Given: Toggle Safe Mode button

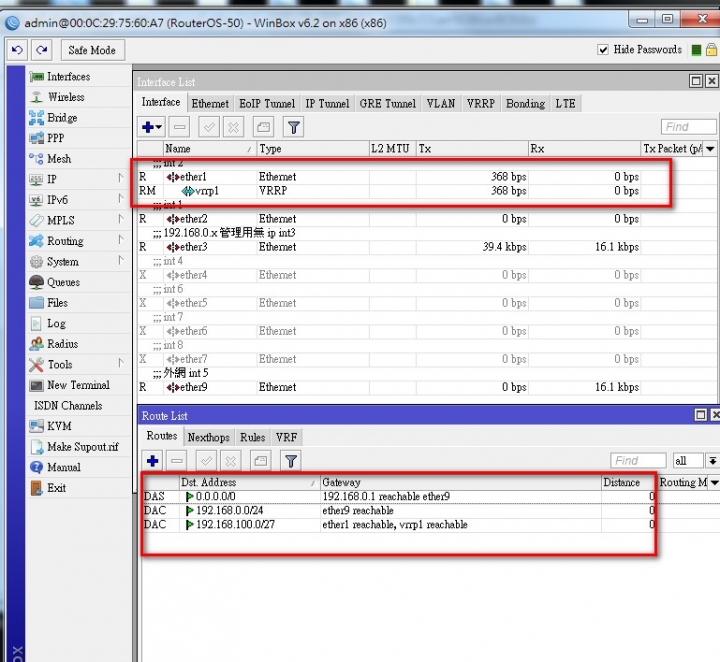Looking at the screenshot, I should click(x=92, y=50).
